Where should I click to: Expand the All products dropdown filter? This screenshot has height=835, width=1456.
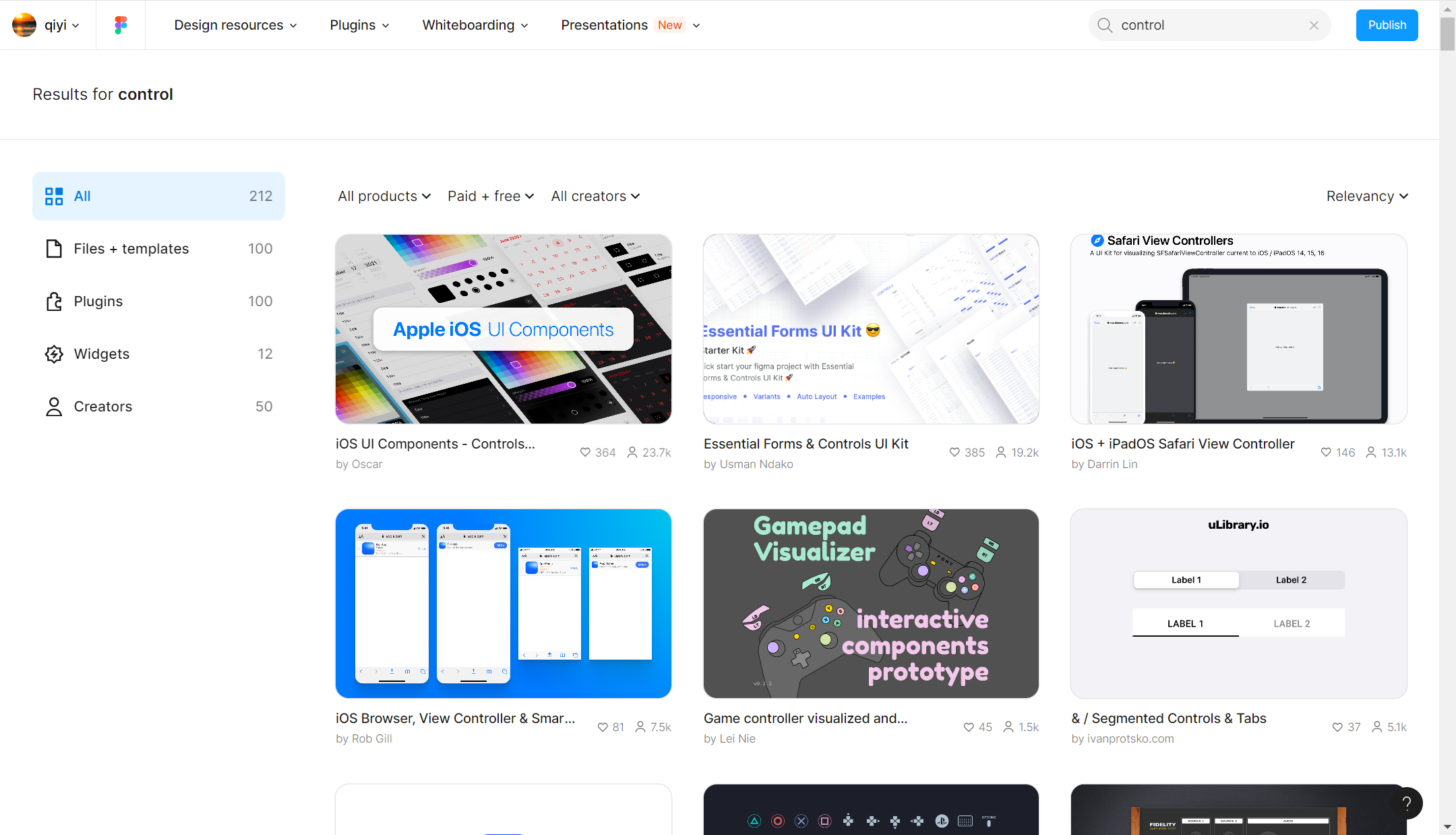point(383,196)
